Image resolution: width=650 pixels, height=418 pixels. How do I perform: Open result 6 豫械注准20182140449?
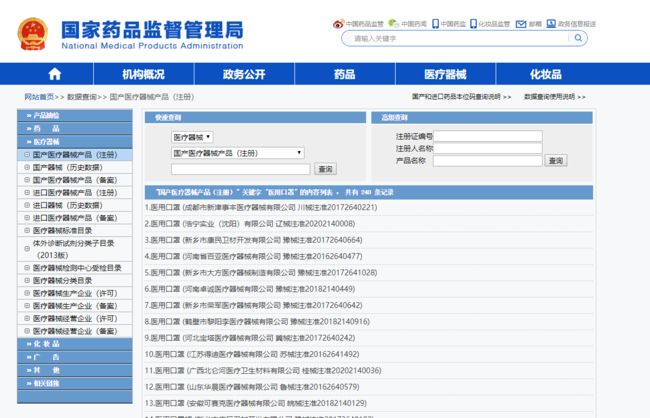(x=250, y=289)
